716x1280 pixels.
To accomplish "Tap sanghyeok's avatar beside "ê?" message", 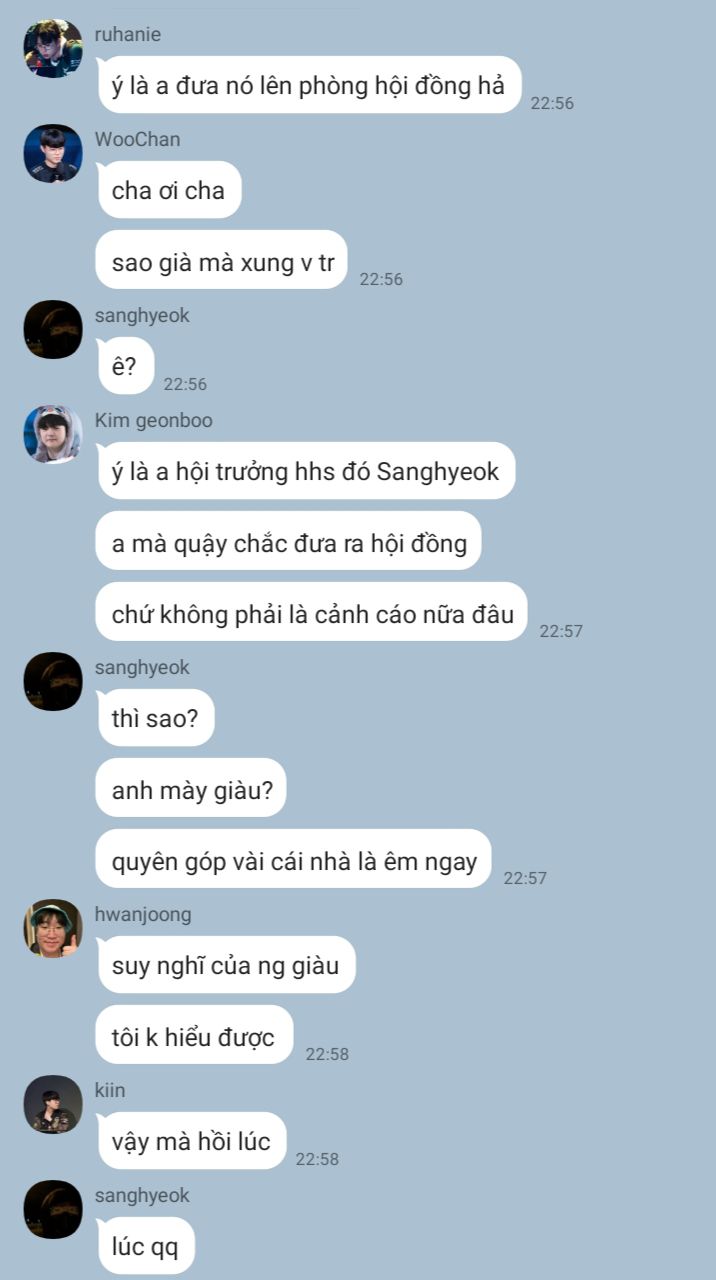I will pyautogui.click(x=53, y=329).
